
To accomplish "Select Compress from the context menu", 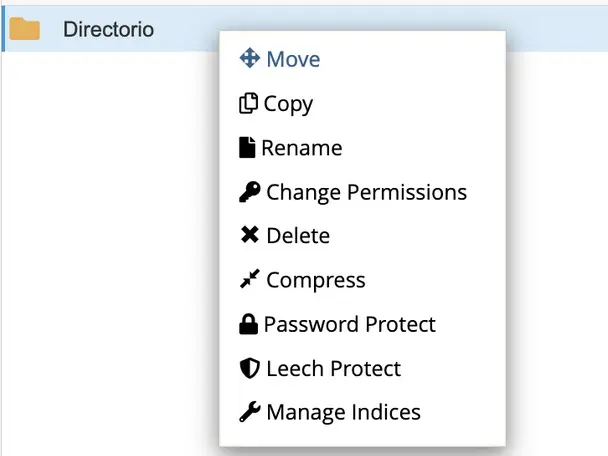I will [315, 280].
